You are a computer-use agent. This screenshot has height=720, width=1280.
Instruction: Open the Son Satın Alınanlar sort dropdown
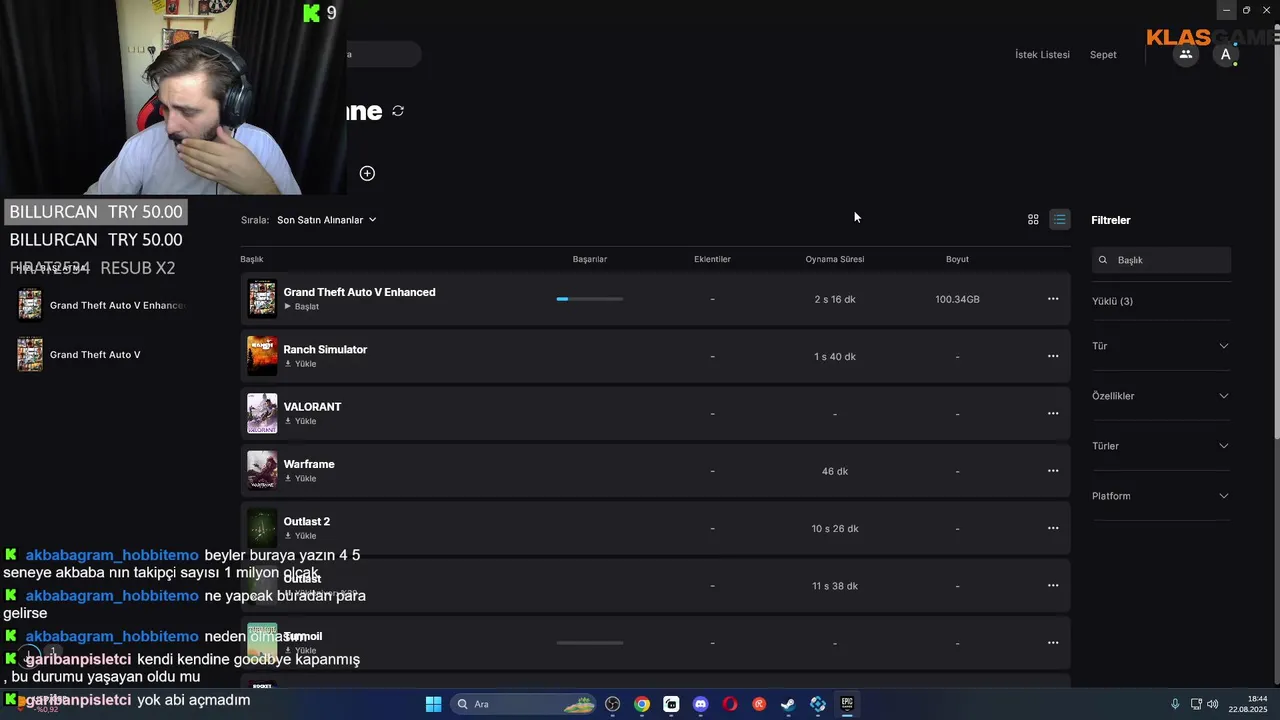click(x=327, y=220)
